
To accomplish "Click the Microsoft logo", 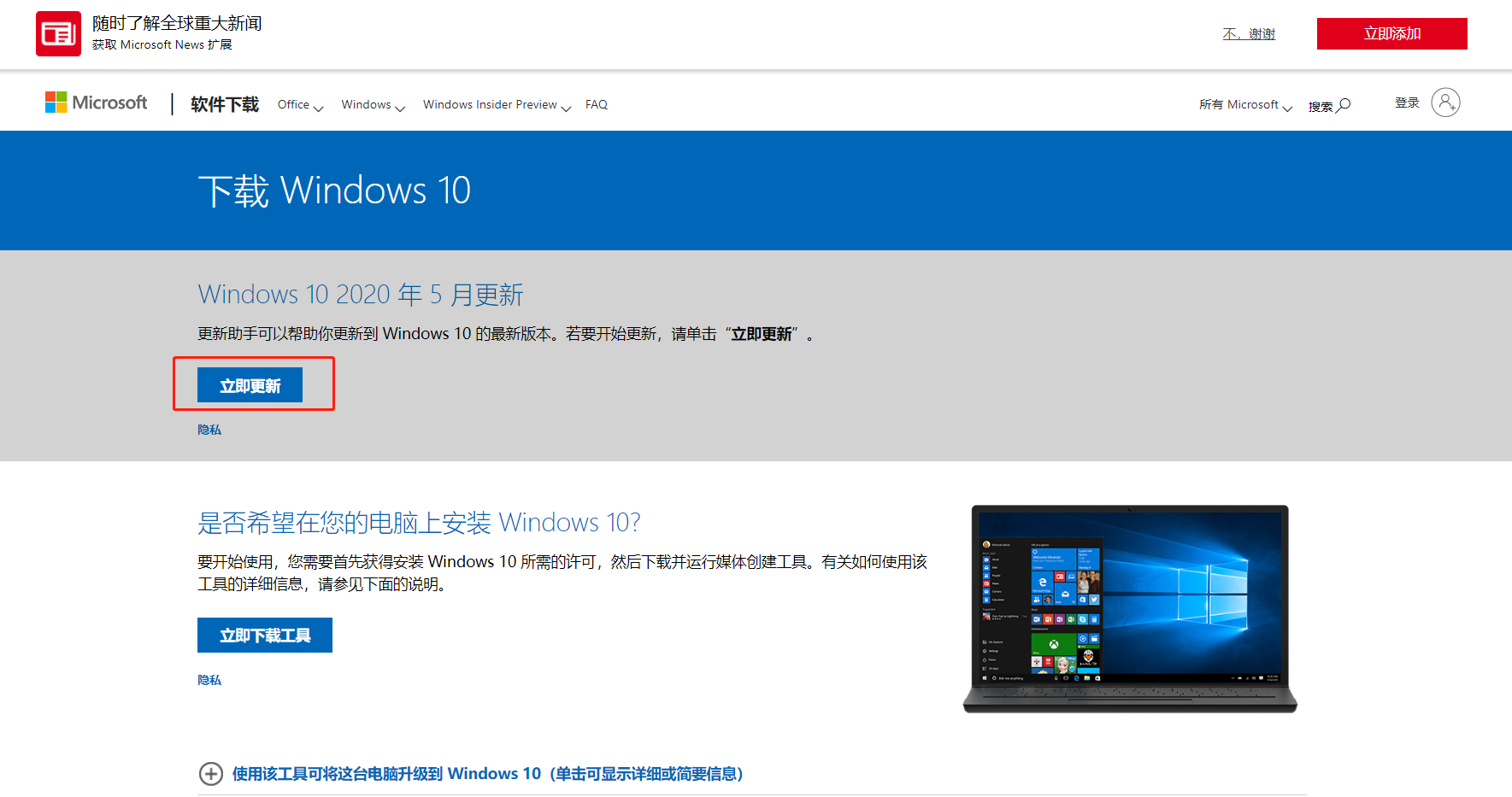I will pyautogui.click(x=96, y=103).
